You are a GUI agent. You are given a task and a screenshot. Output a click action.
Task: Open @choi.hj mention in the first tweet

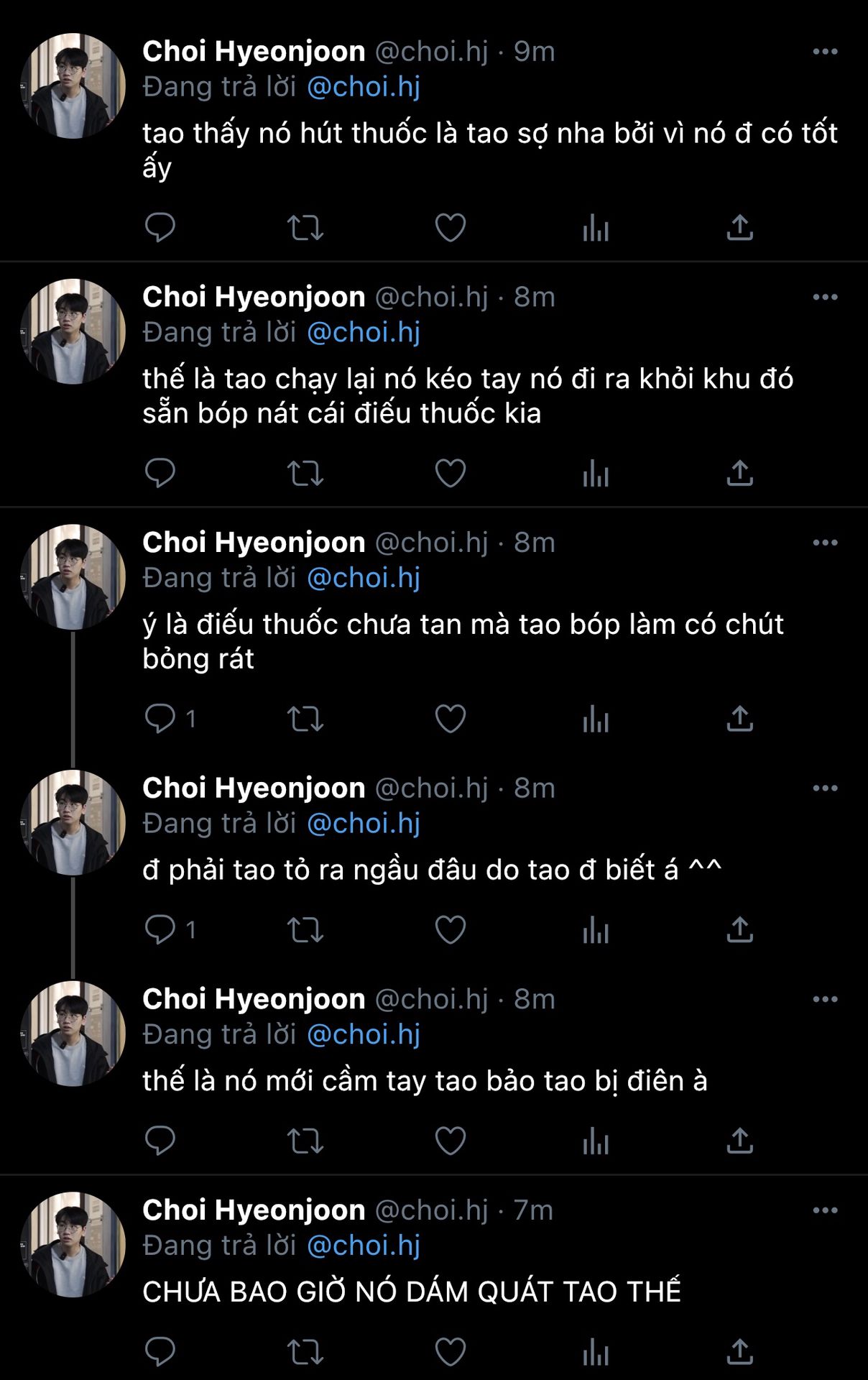click(x=364, y=87)
